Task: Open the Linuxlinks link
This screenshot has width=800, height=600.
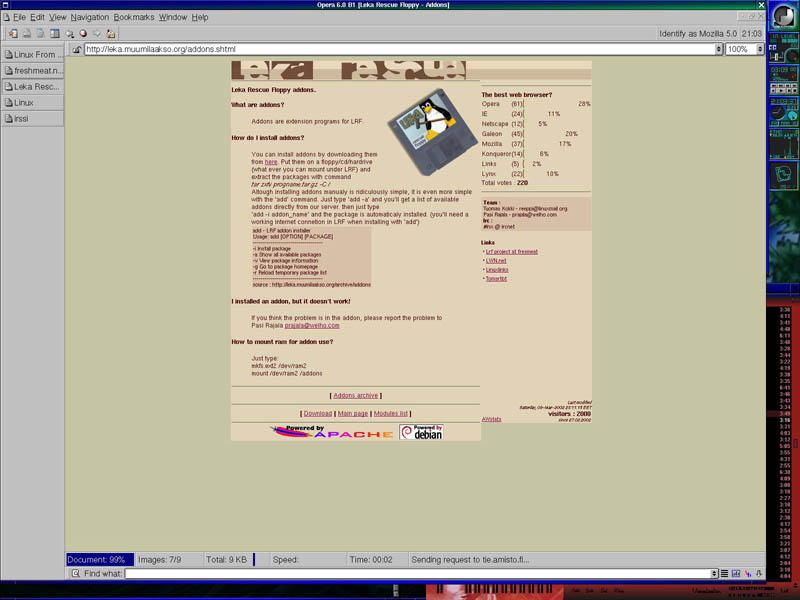Action: pyautogui.click(x=497, y=270)
